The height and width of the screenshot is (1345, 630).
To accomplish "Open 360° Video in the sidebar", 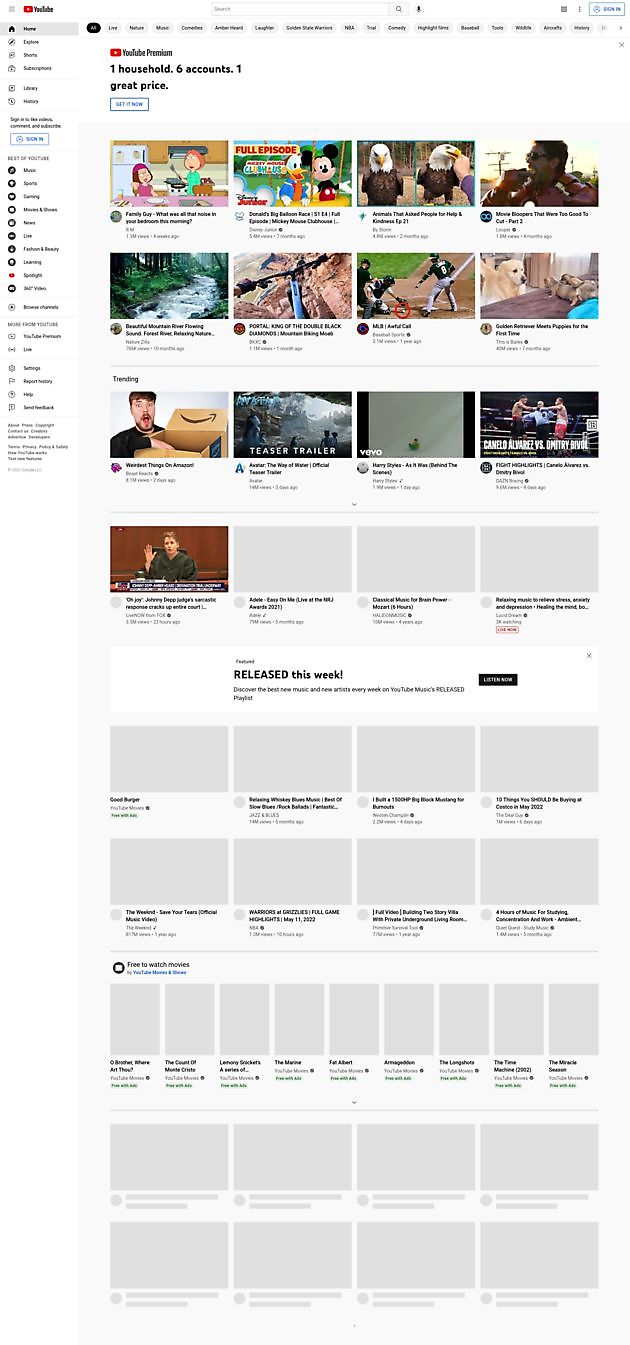I will (39, 288).
